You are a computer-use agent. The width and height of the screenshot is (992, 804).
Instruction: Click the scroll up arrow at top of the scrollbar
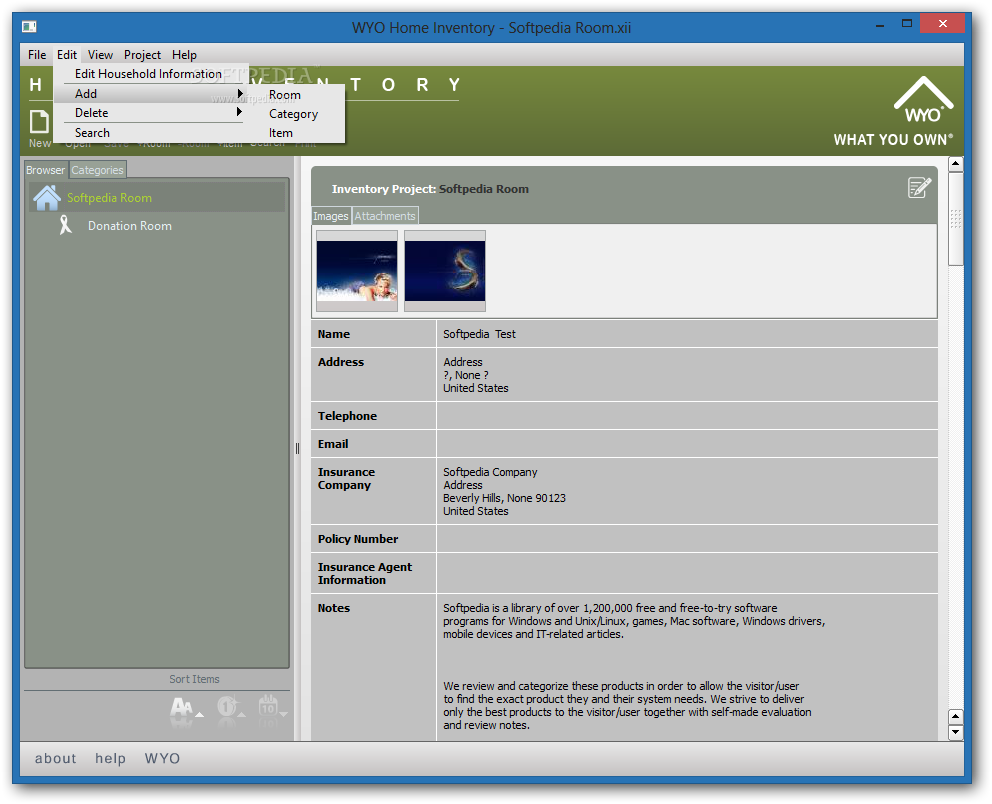click(955, 164)
